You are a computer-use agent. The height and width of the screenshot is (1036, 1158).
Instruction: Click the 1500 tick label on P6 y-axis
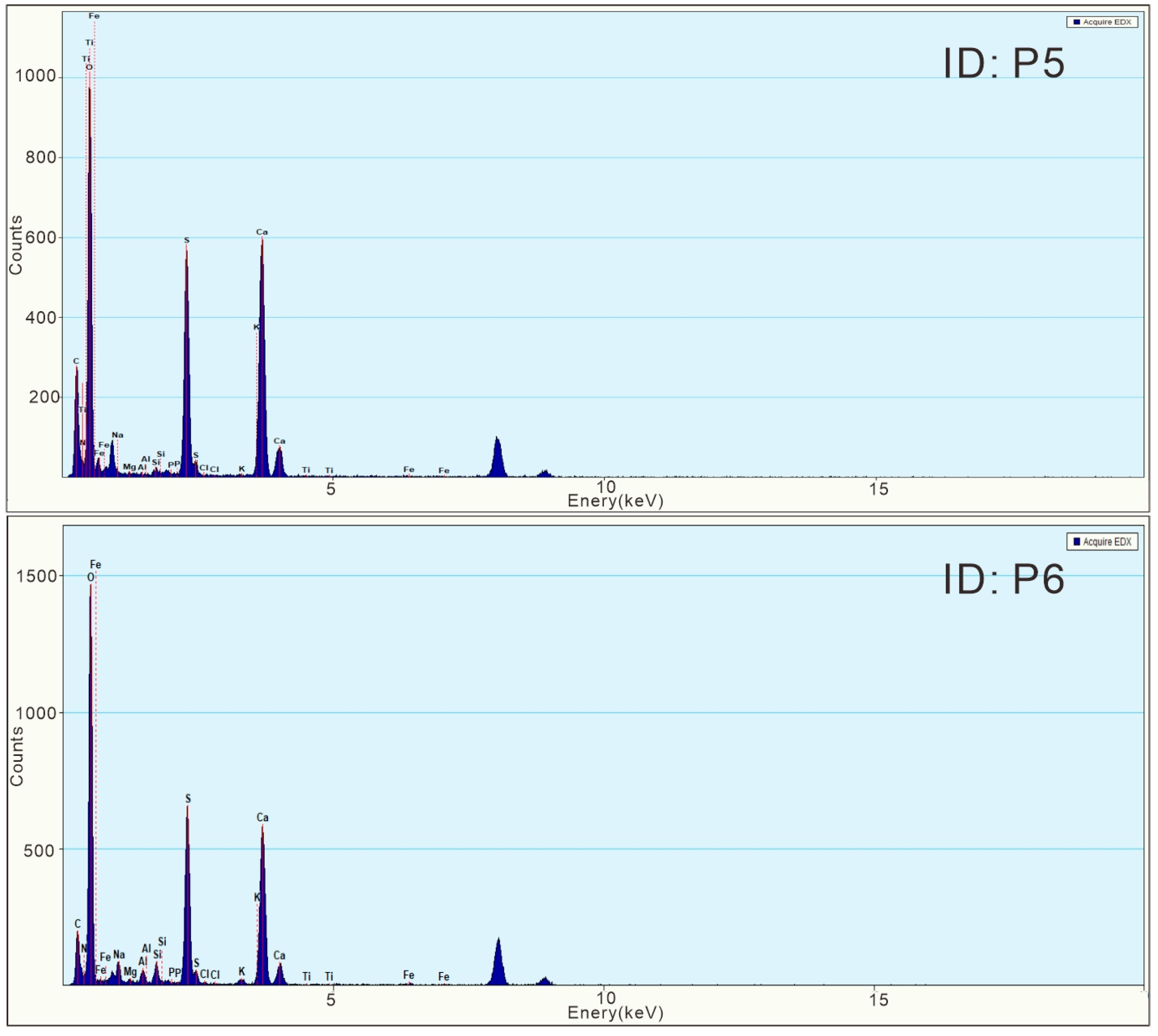coord(36,576)
